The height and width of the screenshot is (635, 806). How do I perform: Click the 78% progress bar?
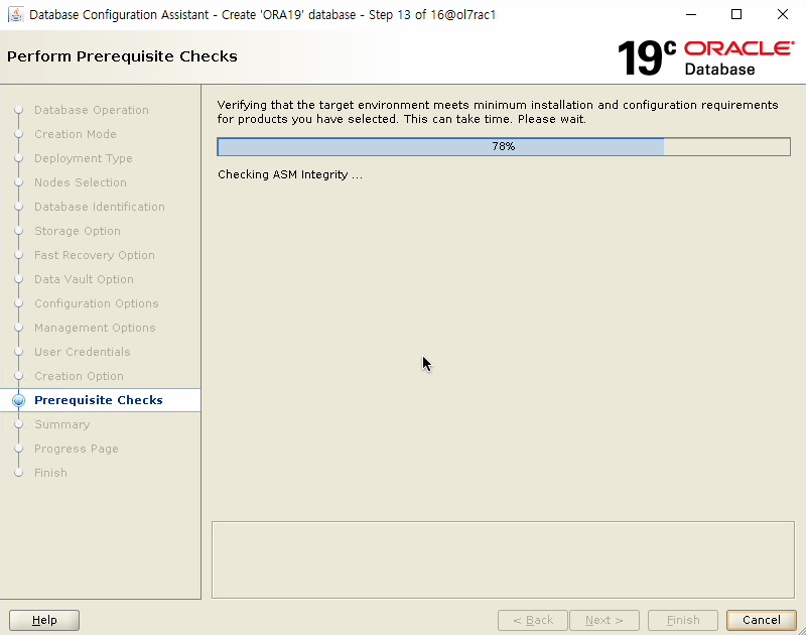[x=504, y=147]
